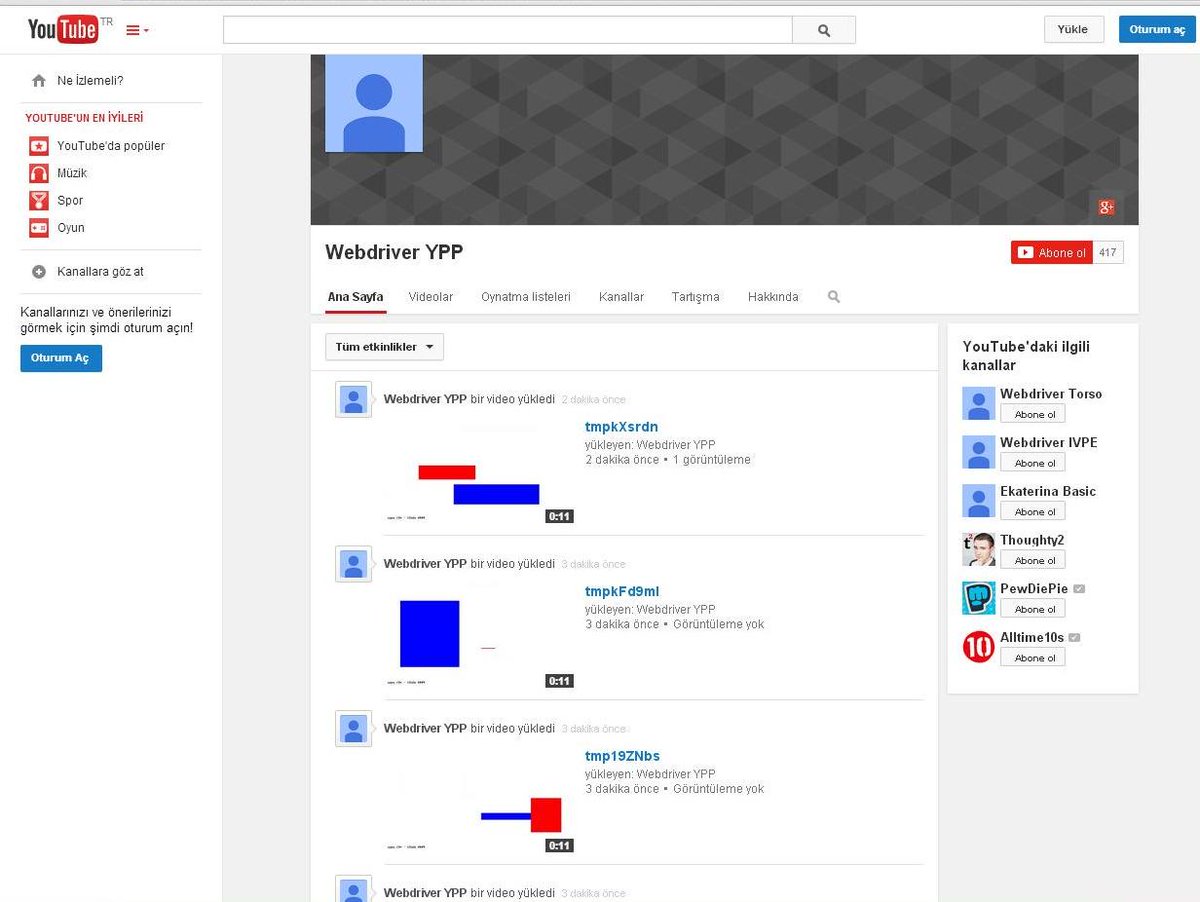The height and width of the screenshot is (902, 1200).
Task: Switch to the Kanallar tab
Action: tap(621, 297)
